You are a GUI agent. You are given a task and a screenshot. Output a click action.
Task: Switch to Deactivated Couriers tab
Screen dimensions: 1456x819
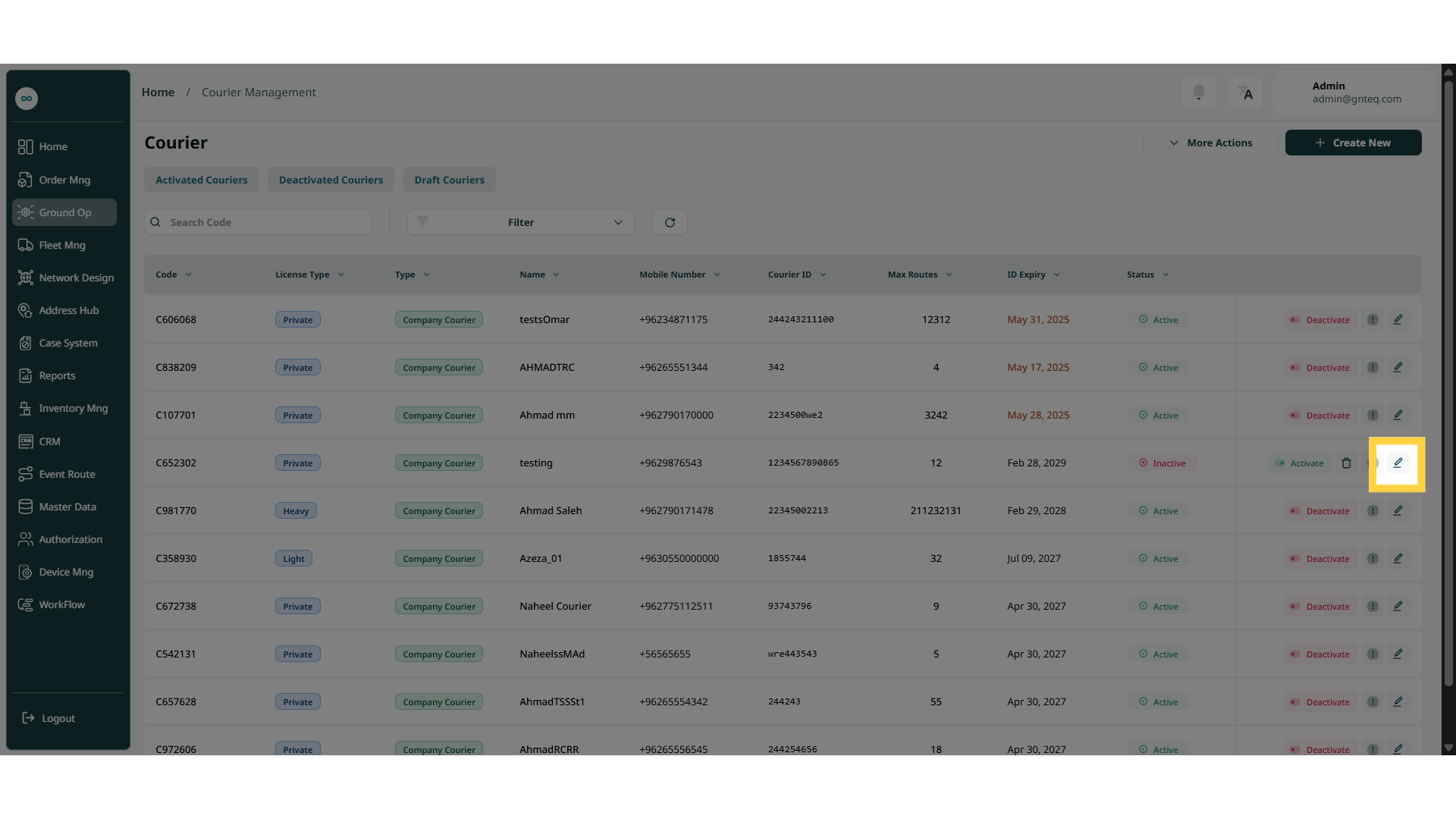click(x=331, y=180)
